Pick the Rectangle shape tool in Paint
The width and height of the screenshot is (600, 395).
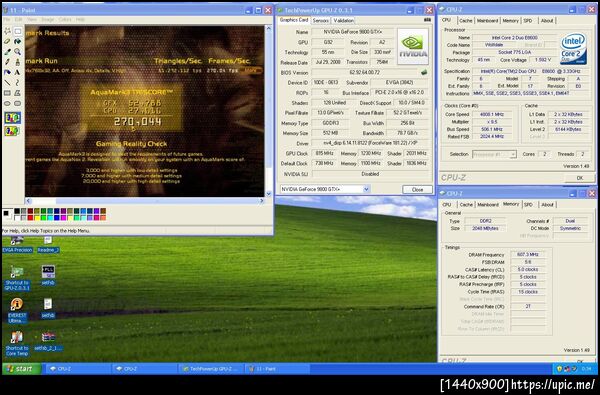click(7, 93)
